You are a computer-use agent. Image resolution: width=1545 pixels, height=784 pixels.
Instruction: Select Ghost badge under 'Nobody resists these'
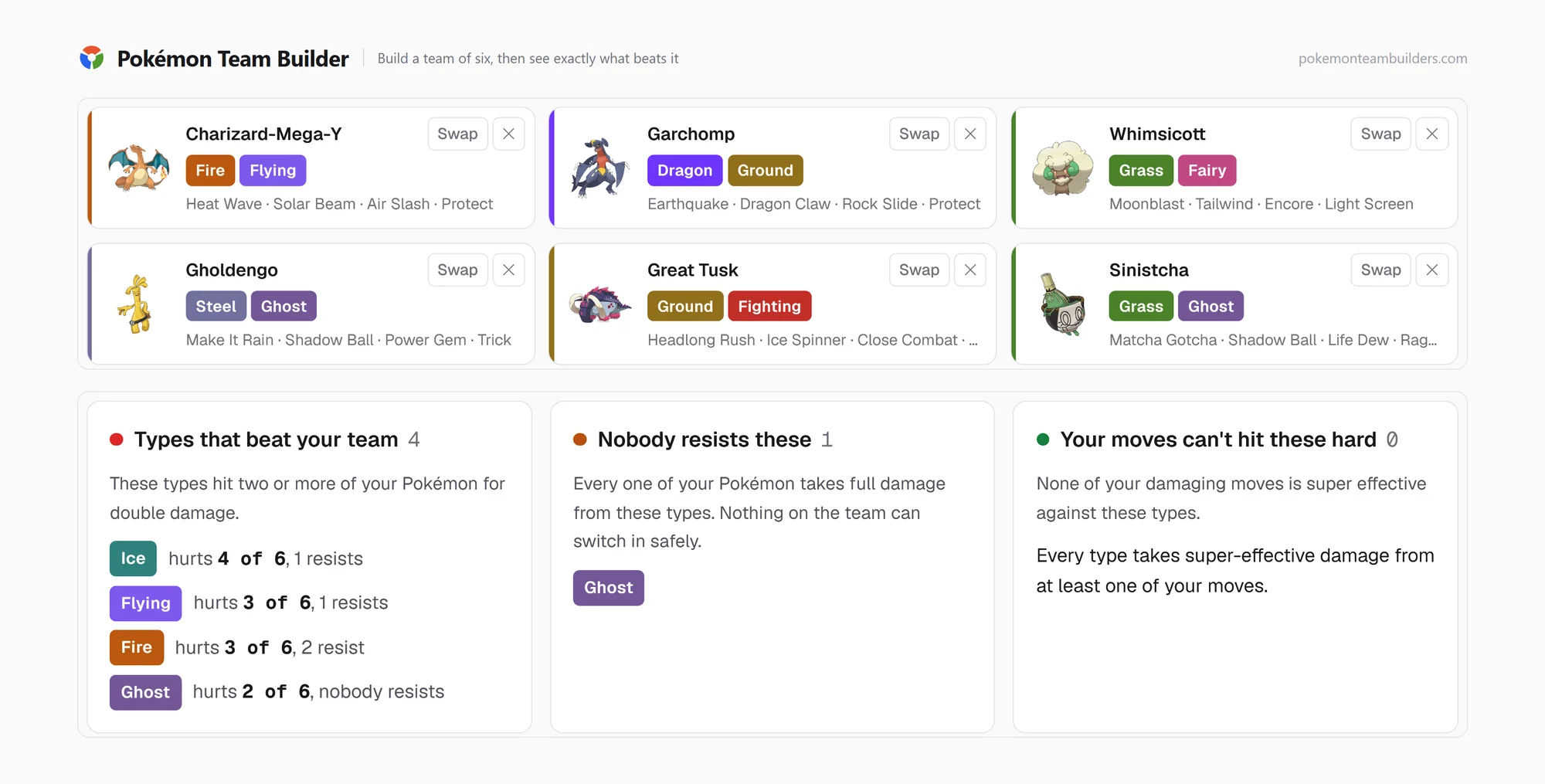click(609, 588)
